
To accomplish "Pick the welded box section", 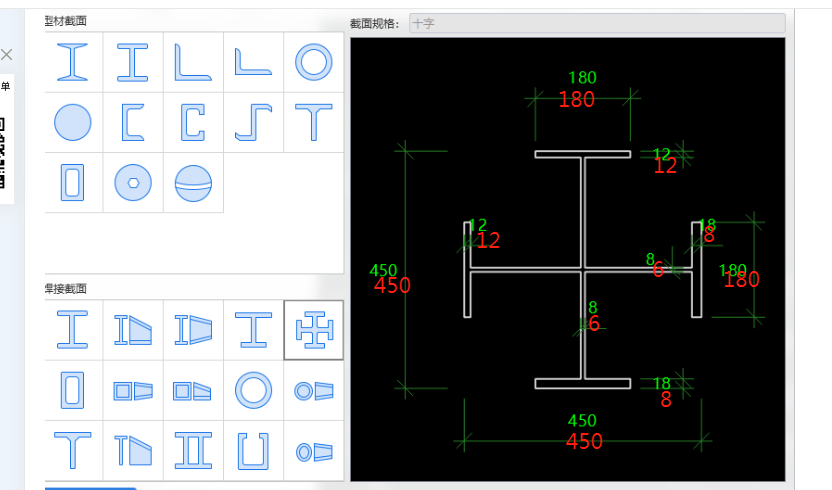I will [x=73, y=390].
